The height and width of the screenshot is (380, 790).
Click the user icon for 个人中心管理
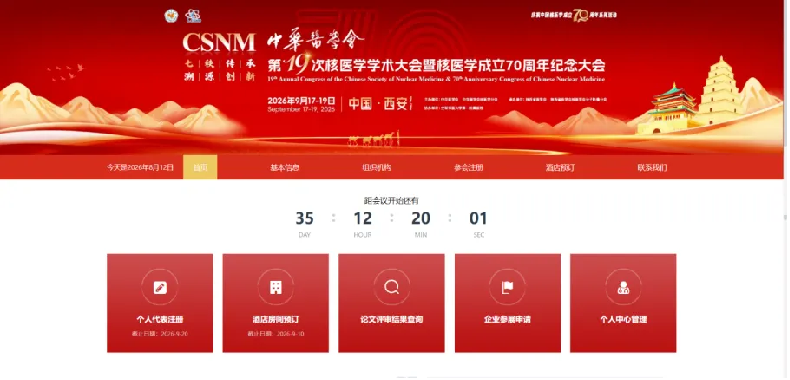click(x=623, y=287)
